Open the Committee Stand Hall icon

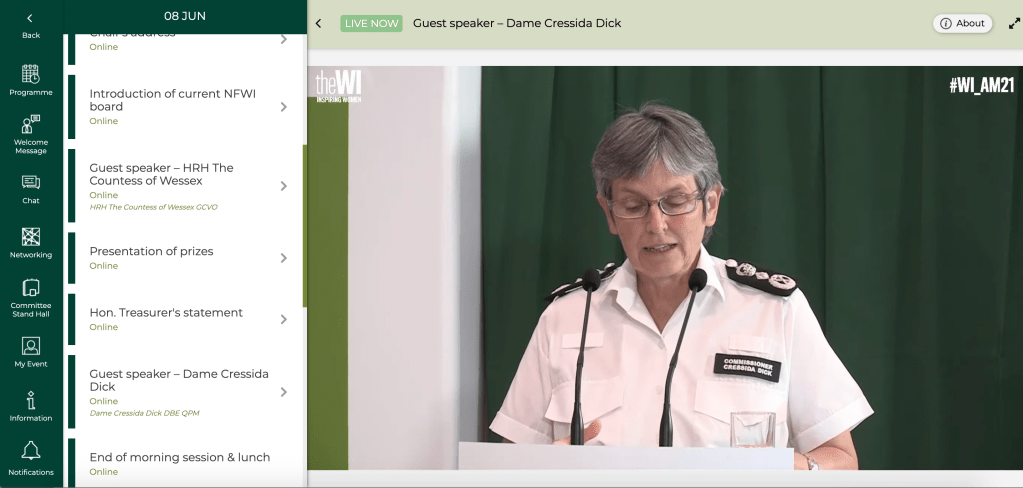[31, 288]
